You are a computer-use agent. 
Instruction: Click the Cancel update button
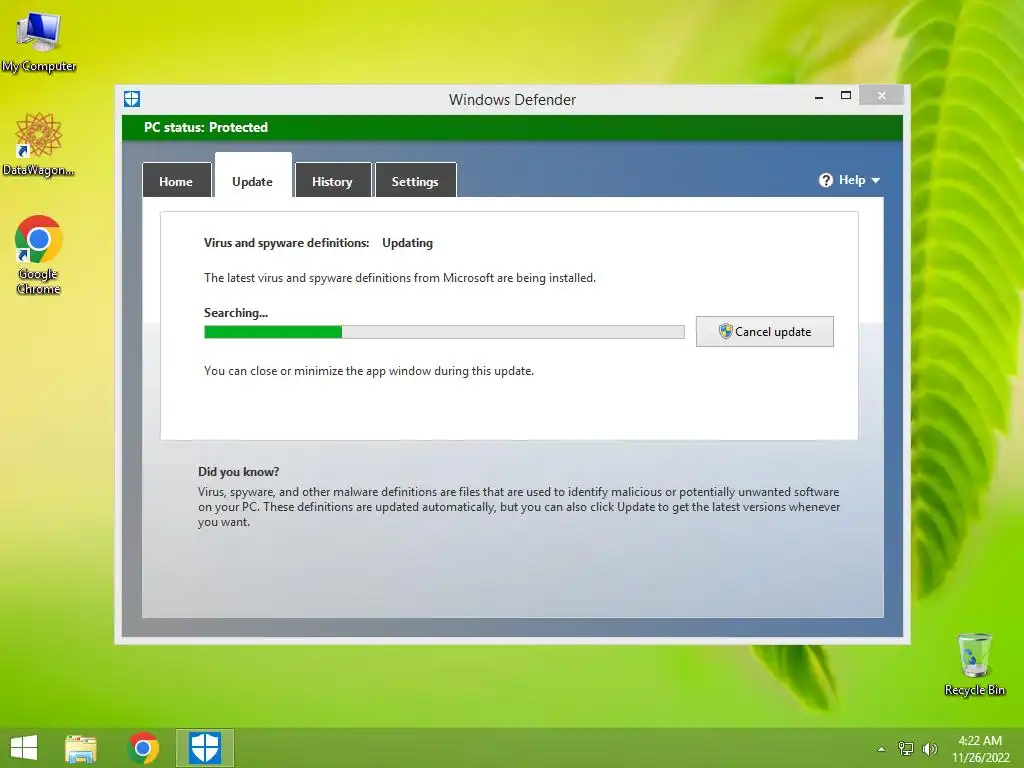pos(765,332)
